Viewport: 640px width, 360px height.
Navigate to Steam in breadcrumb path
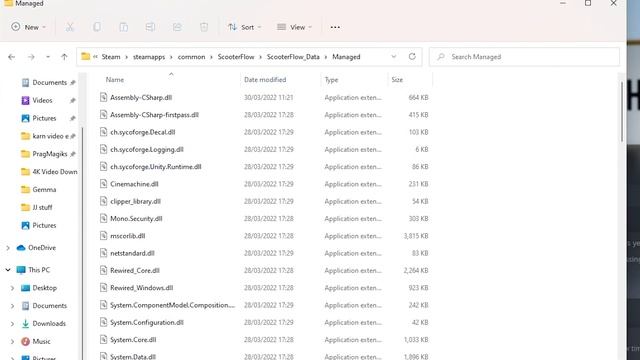(111, 57)
